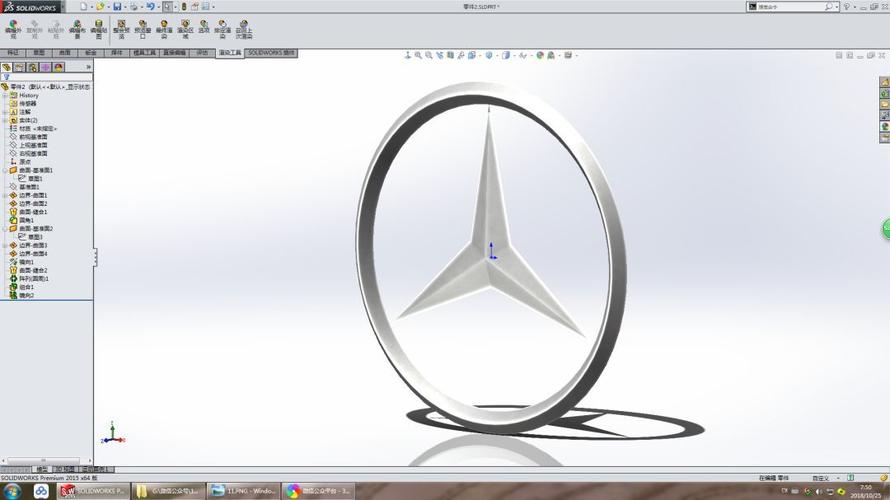
Task: Start Integrated Preview rendering
Action: tap(121, 29)
